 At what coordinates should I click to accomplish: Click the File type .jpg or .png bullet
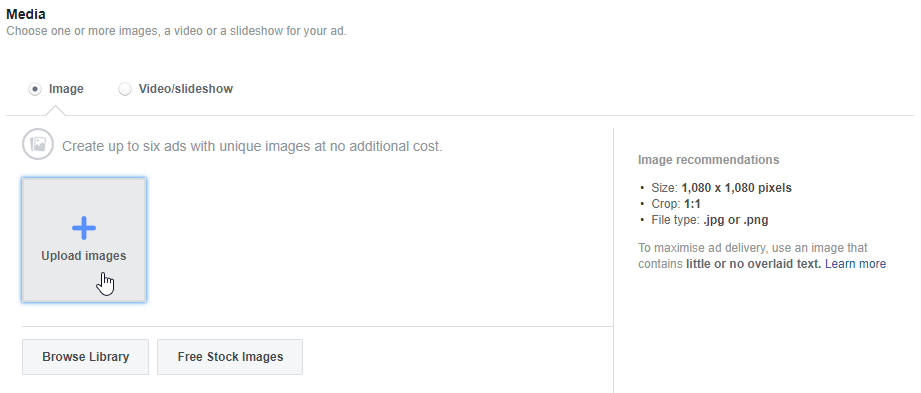coord(710,220)
